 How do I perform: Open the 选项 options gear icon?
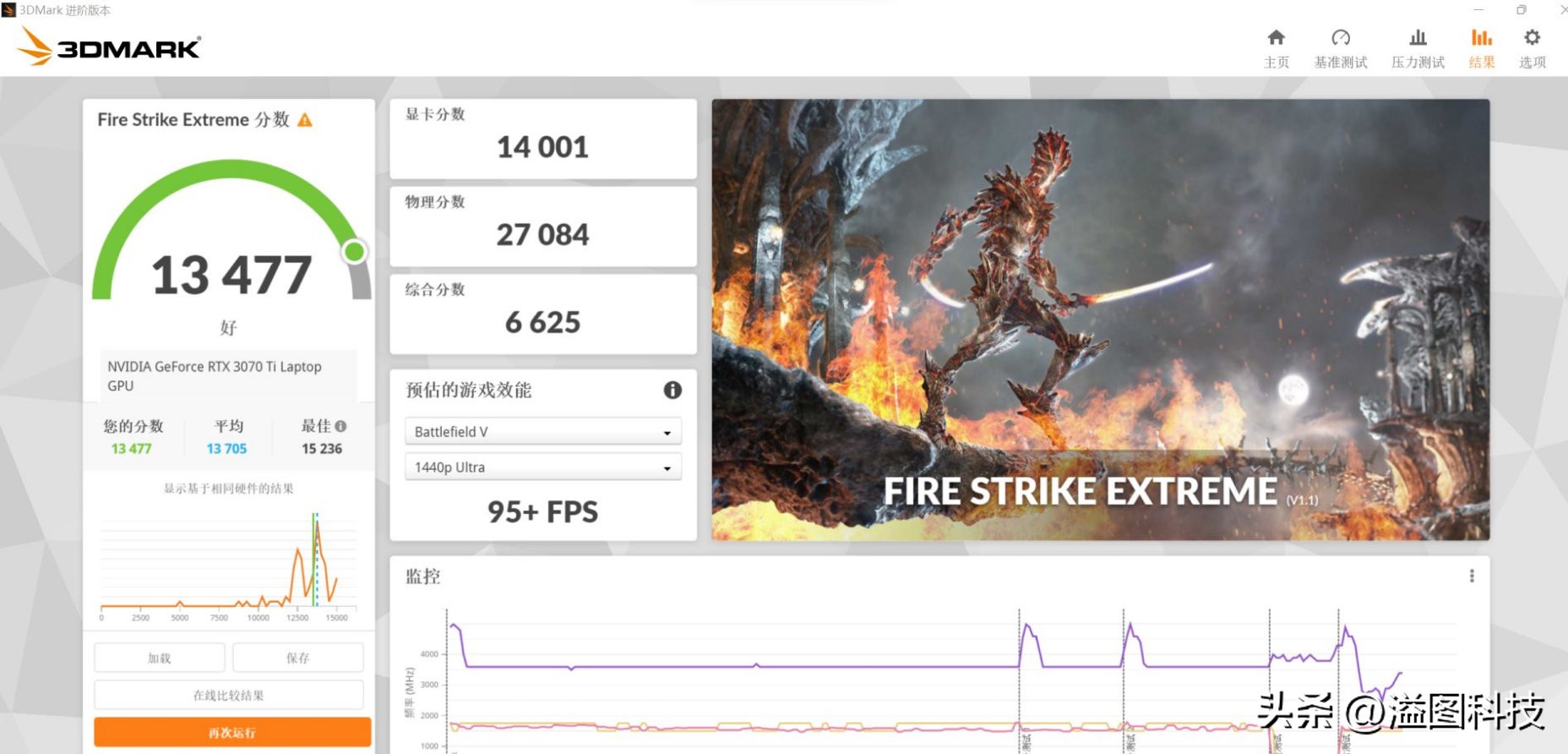pos(1532,37)
